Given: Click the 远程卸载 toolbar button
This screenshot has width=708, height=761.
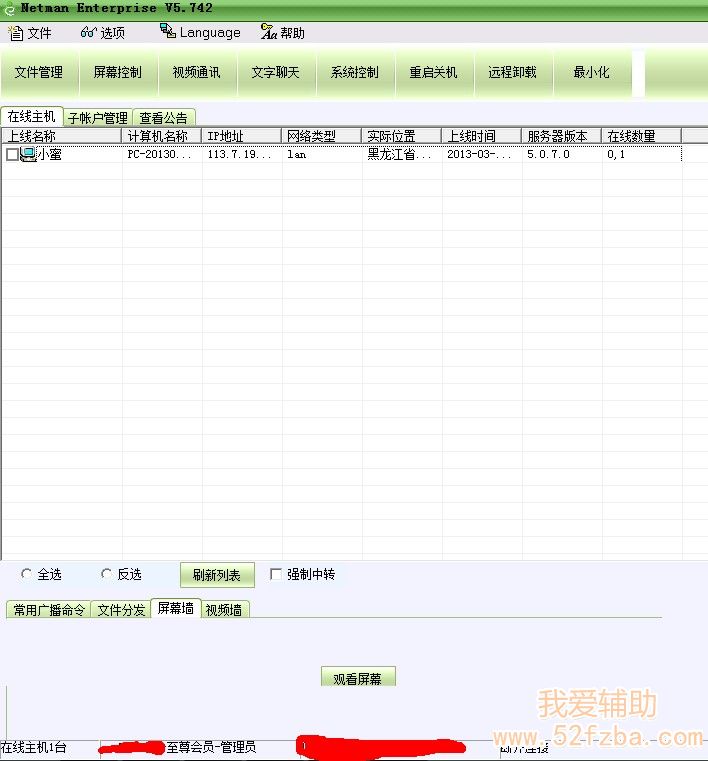Looking at the screenshot, I should pos(513,73).
